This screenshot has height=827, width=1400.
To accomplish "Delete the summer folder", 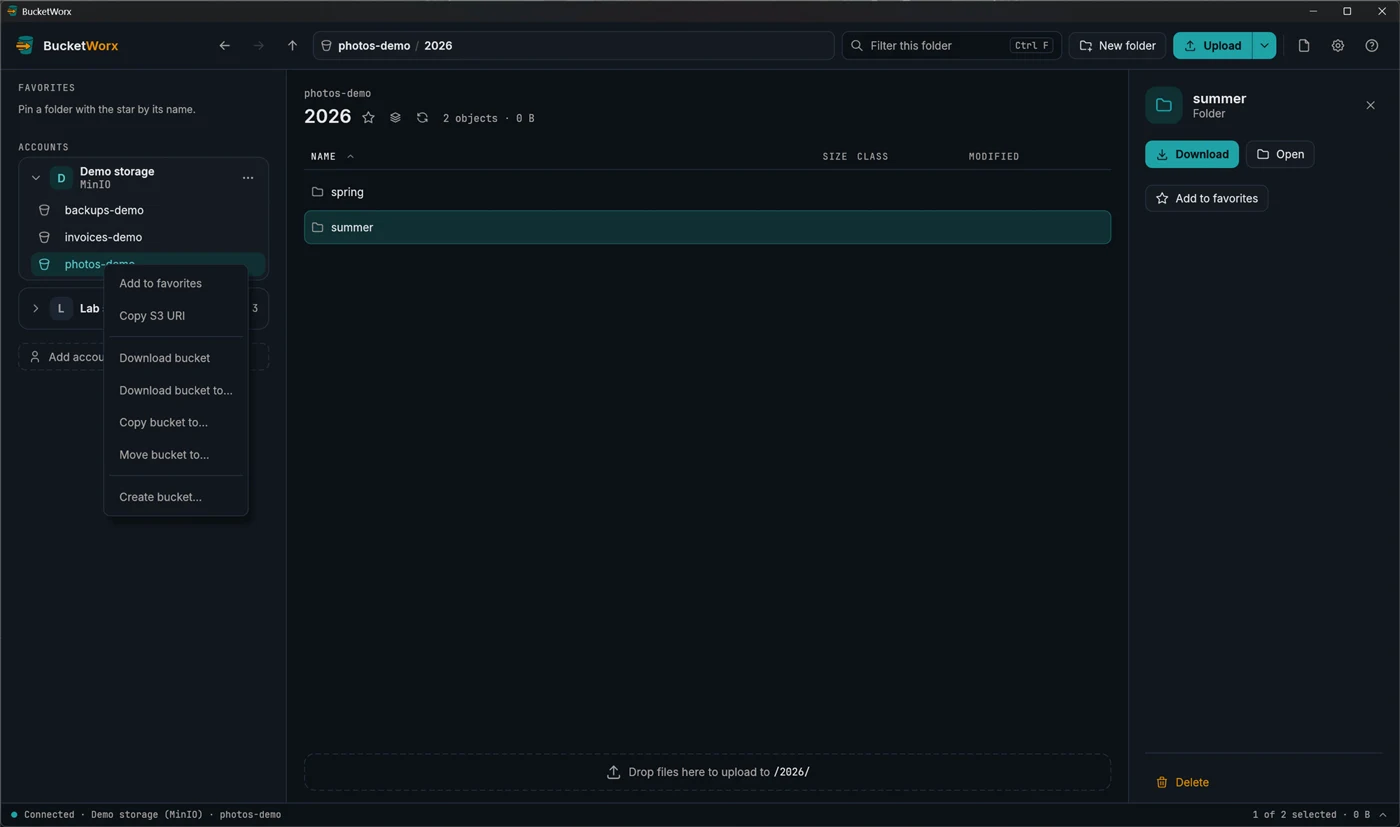I will (x=1182, y=782).
